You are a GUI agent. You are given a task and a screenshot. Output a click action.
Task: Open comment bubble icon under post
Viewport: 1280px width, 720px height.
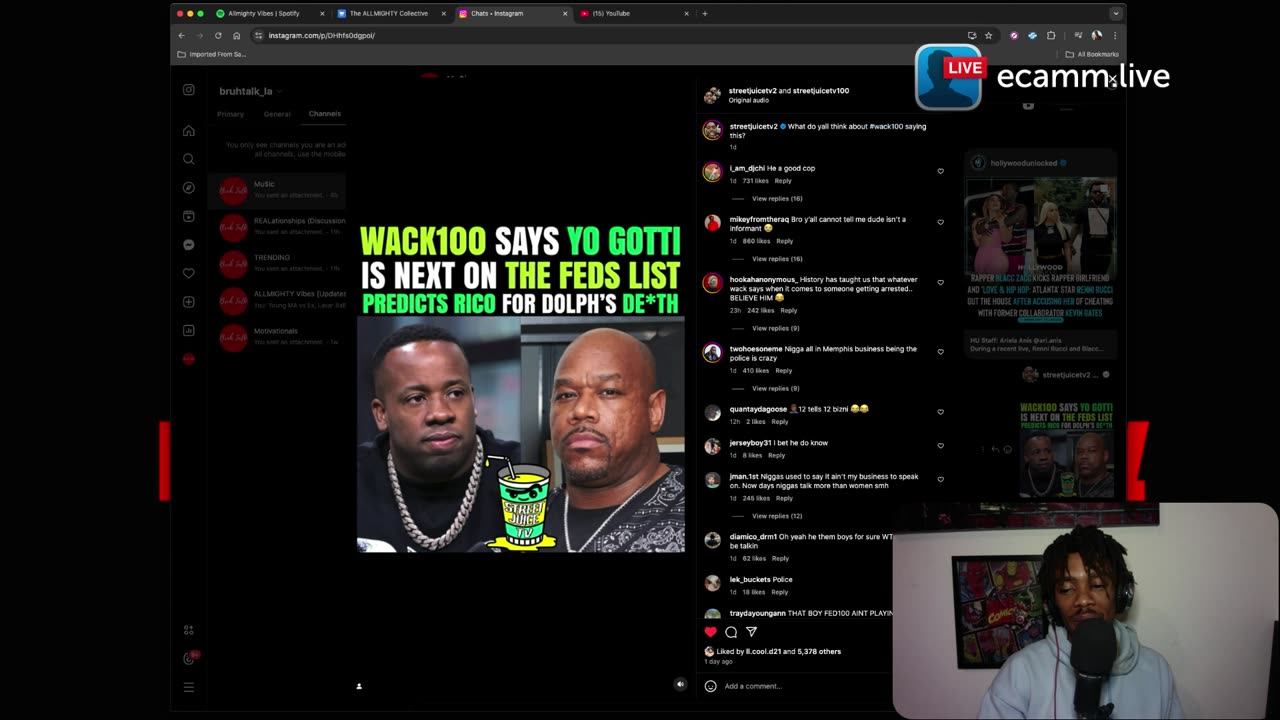coord(731,632)
